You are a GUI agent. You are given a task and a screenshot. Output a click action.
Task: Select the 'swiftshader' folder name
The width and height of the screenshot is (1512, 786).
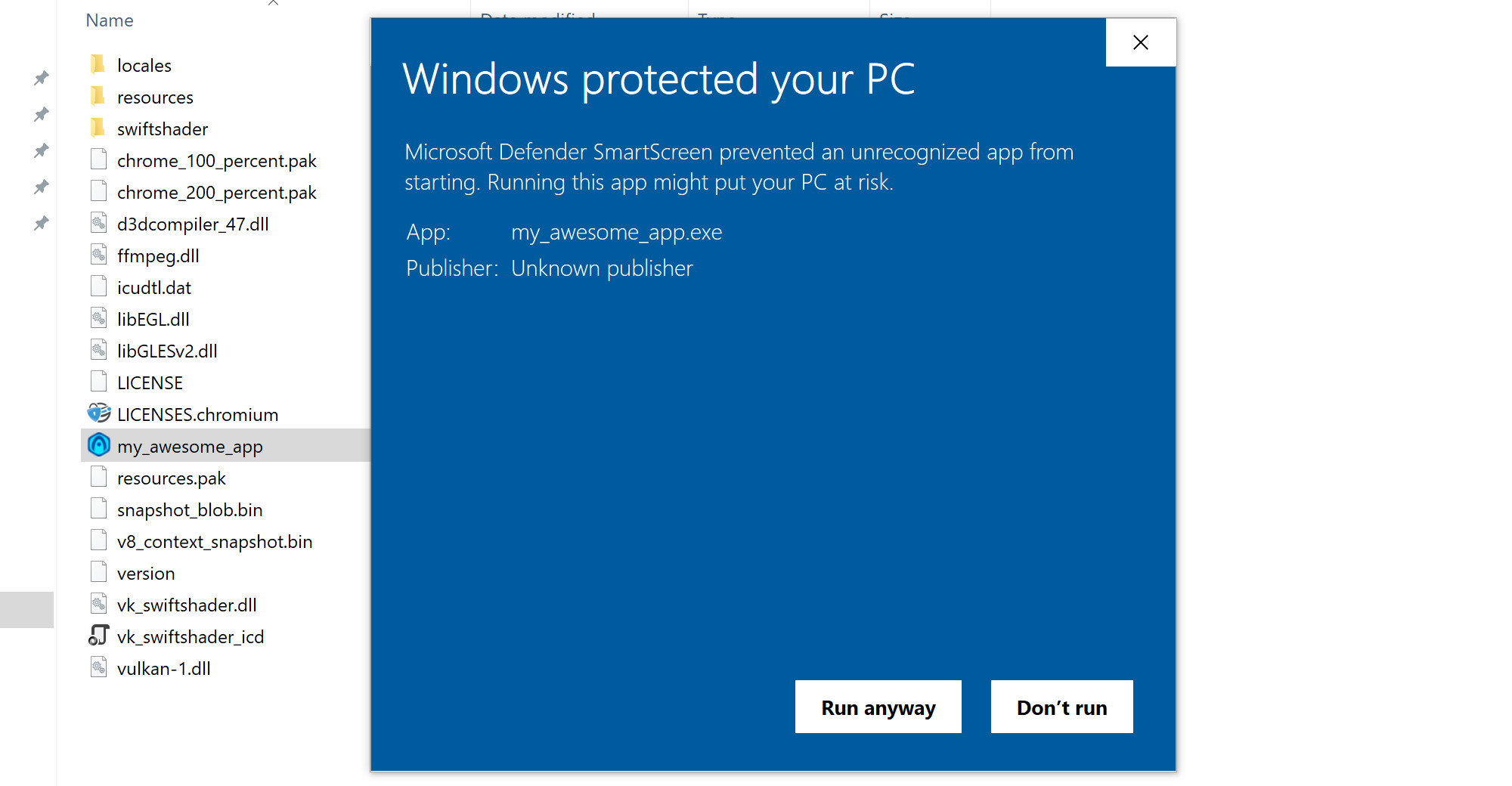(x=163, y=129)
